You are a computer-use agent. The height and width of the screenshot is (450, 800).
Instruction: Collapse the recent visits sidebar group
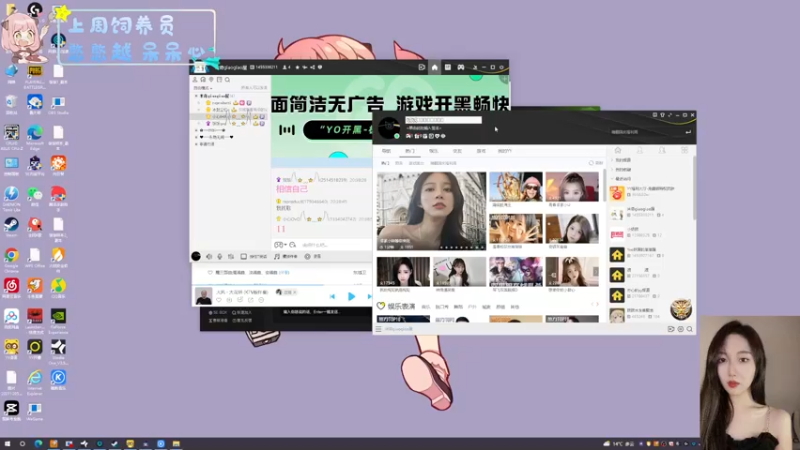pos(612,179)
